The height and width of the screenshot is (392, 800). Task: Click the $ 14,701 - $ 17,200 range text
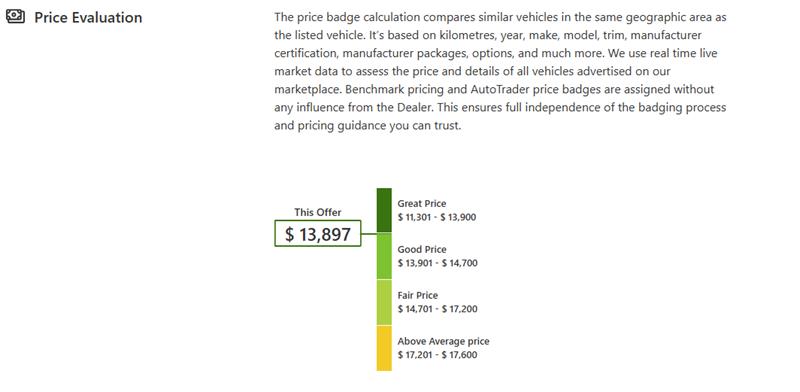[x=438, y=309]
